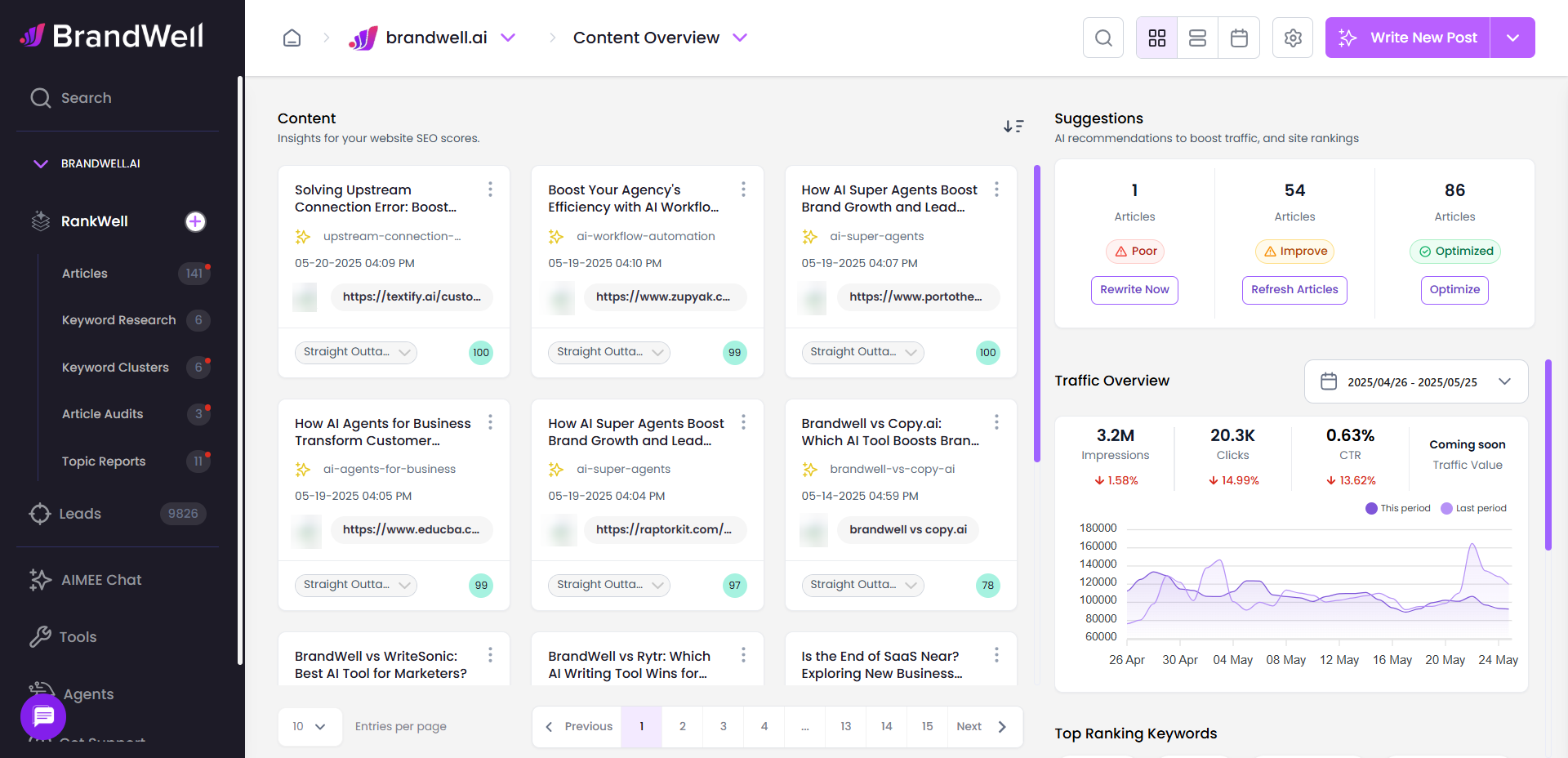The width and height of the screenshot is (1568, 758).
Task: Go to page 2
Action: click(683, 726)
